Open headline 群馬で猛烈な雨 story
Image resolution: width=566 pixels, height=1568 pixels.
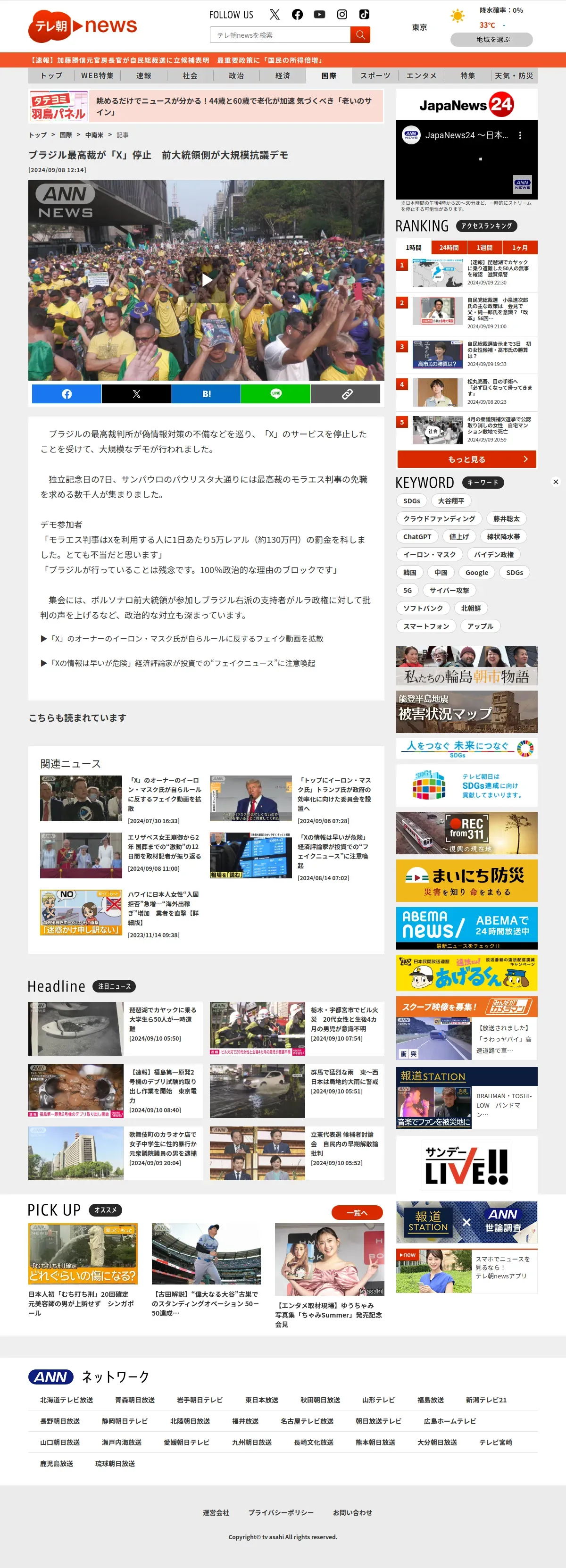[x=297, y=1091]
